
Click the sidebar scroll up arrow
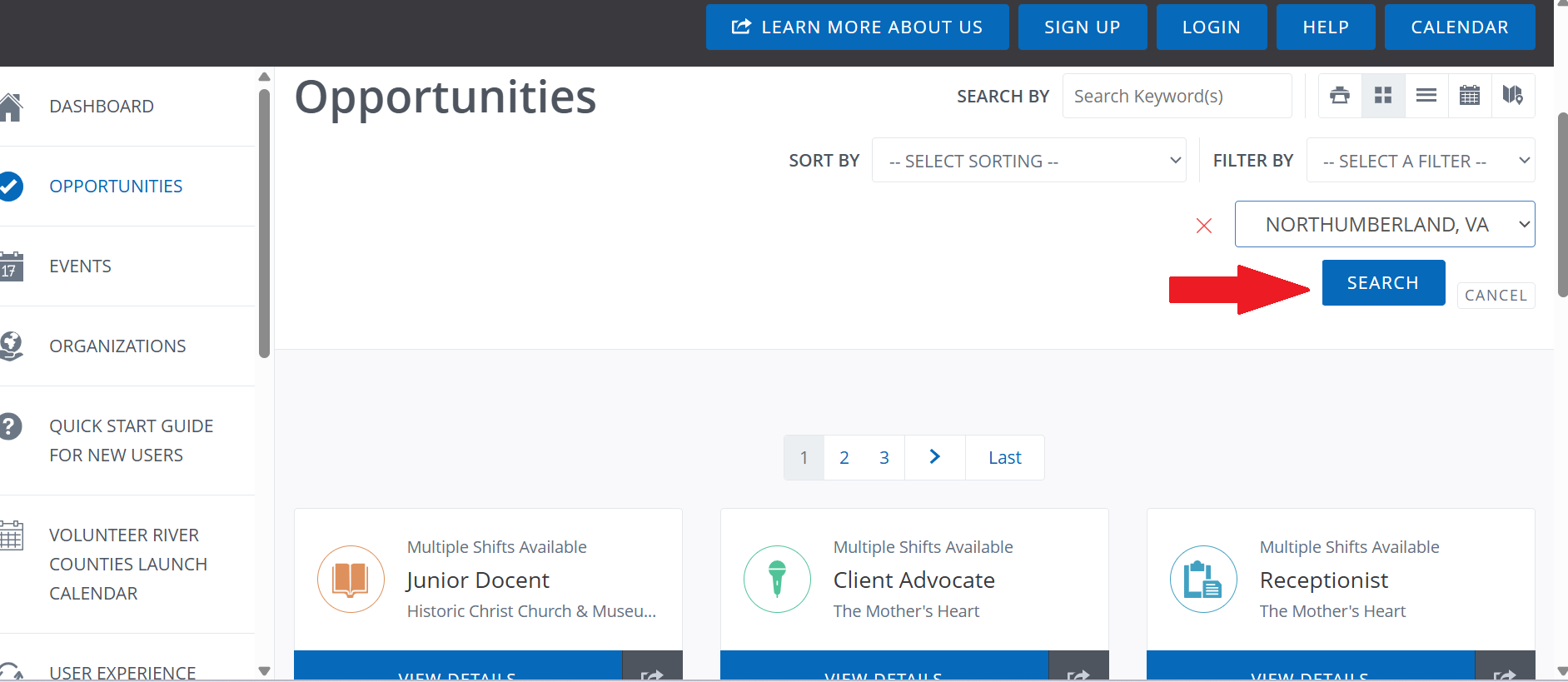pyautogui.click(x=264, y=77)
